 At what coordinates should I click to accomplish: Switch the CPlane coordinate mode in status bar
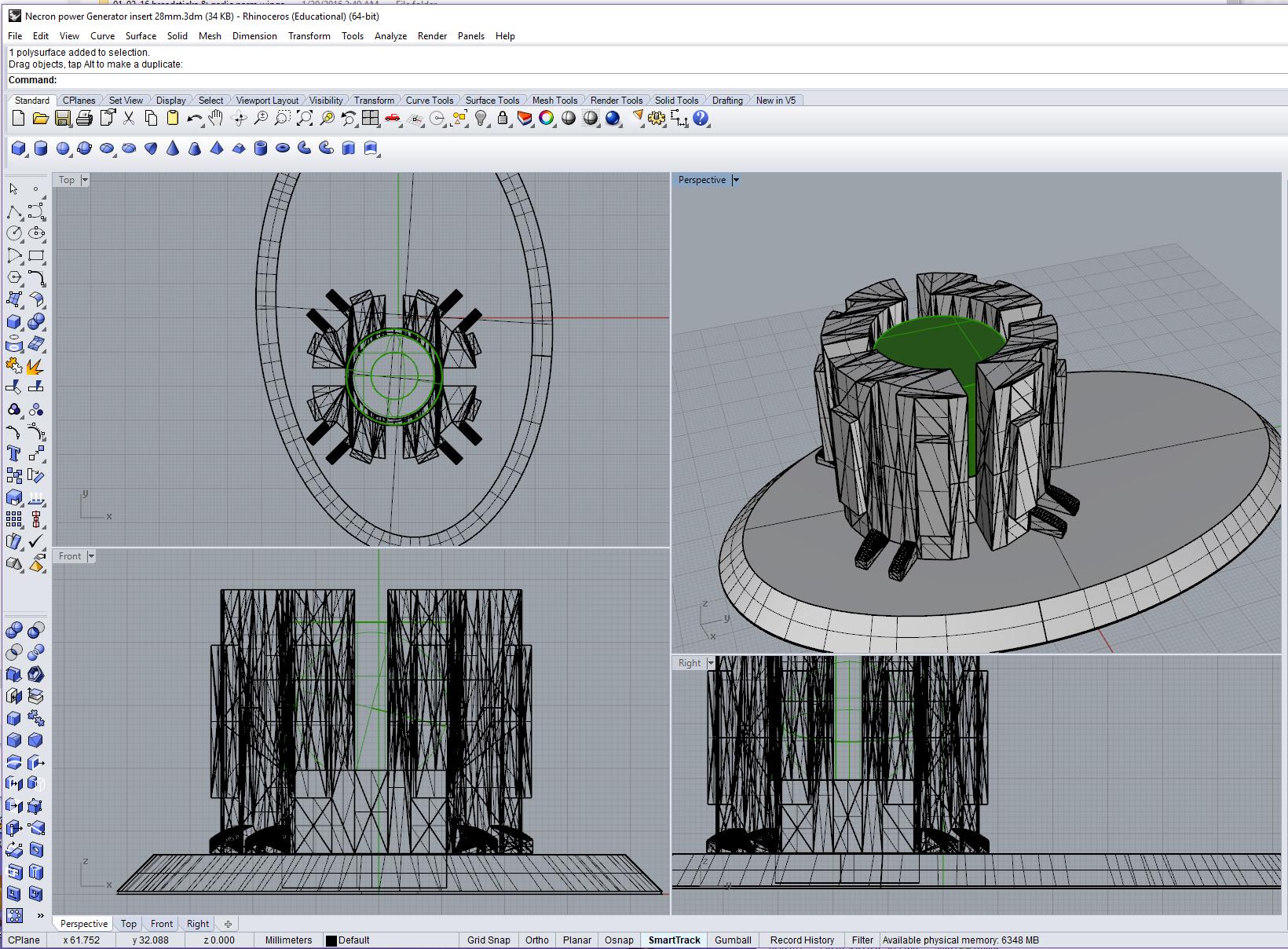pyautogui.click(x=24, y=940)
